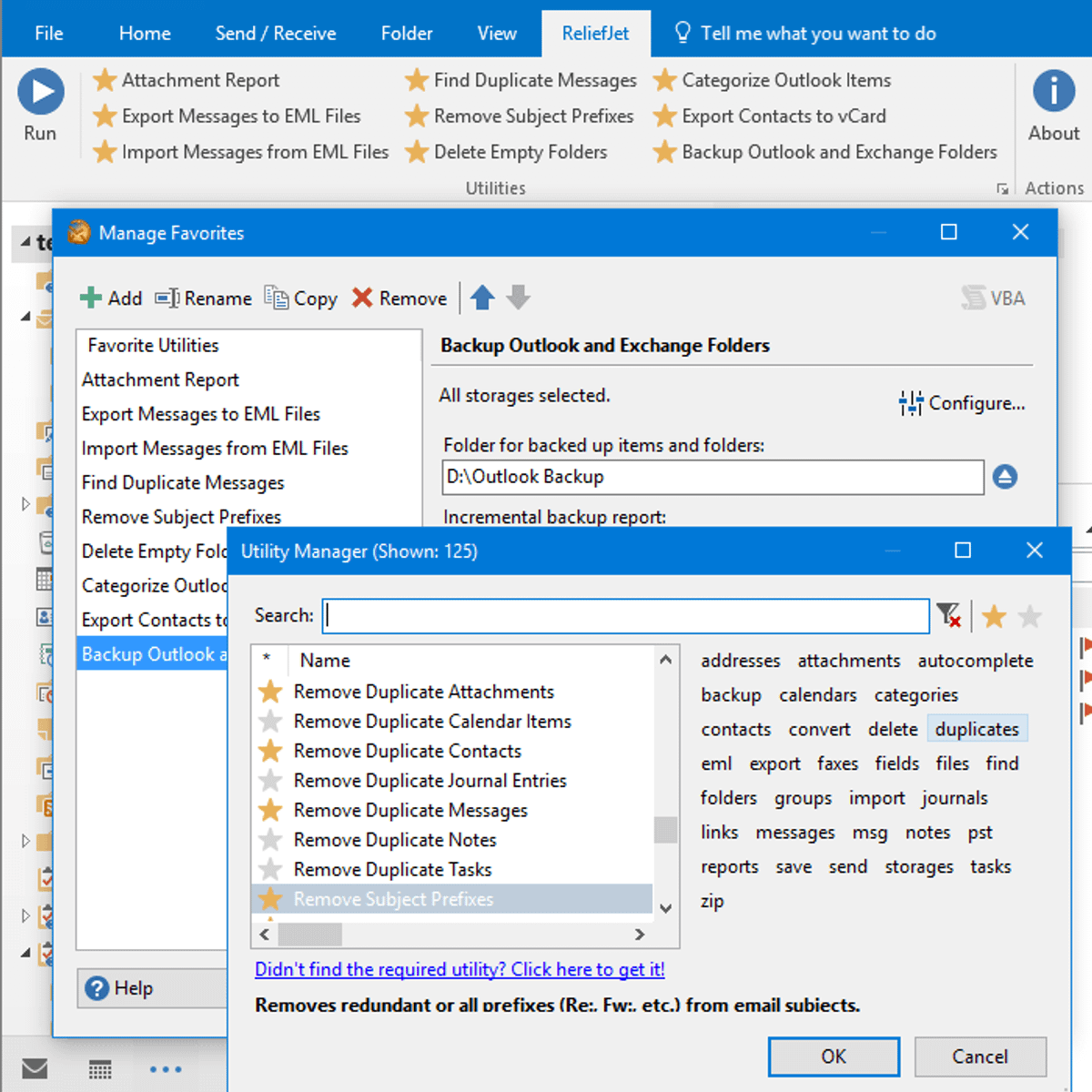Move favorite up with blue arrow

click(482, 298)
